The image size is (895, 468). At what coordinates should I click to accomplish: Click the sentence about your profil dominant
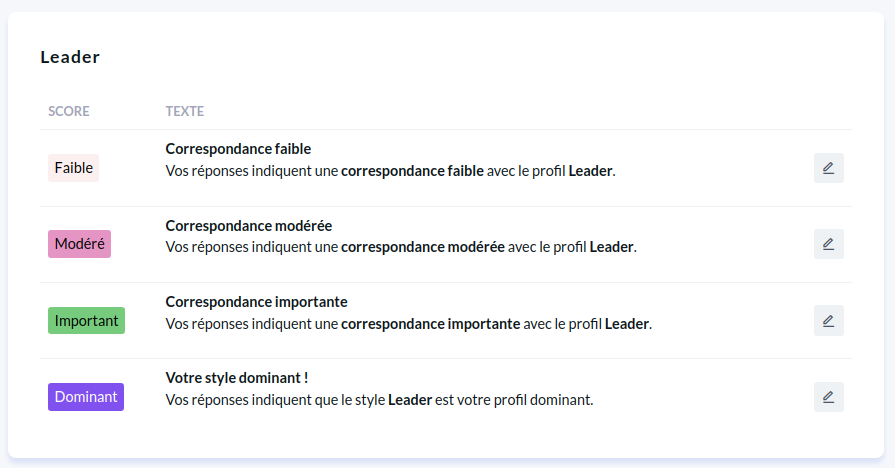coord(379,400)
